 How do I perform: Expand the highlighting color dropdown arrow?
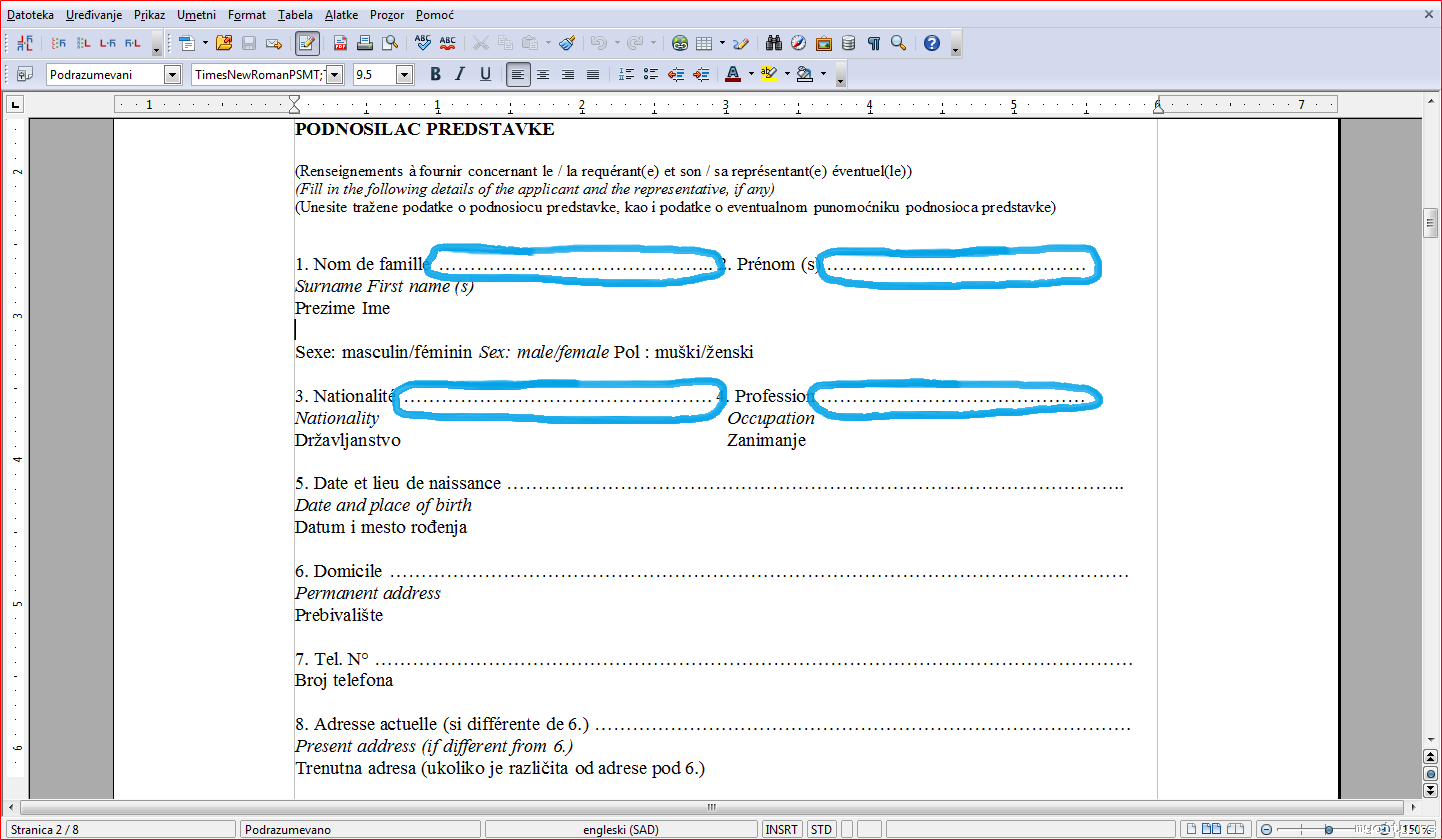coord(787,74)
